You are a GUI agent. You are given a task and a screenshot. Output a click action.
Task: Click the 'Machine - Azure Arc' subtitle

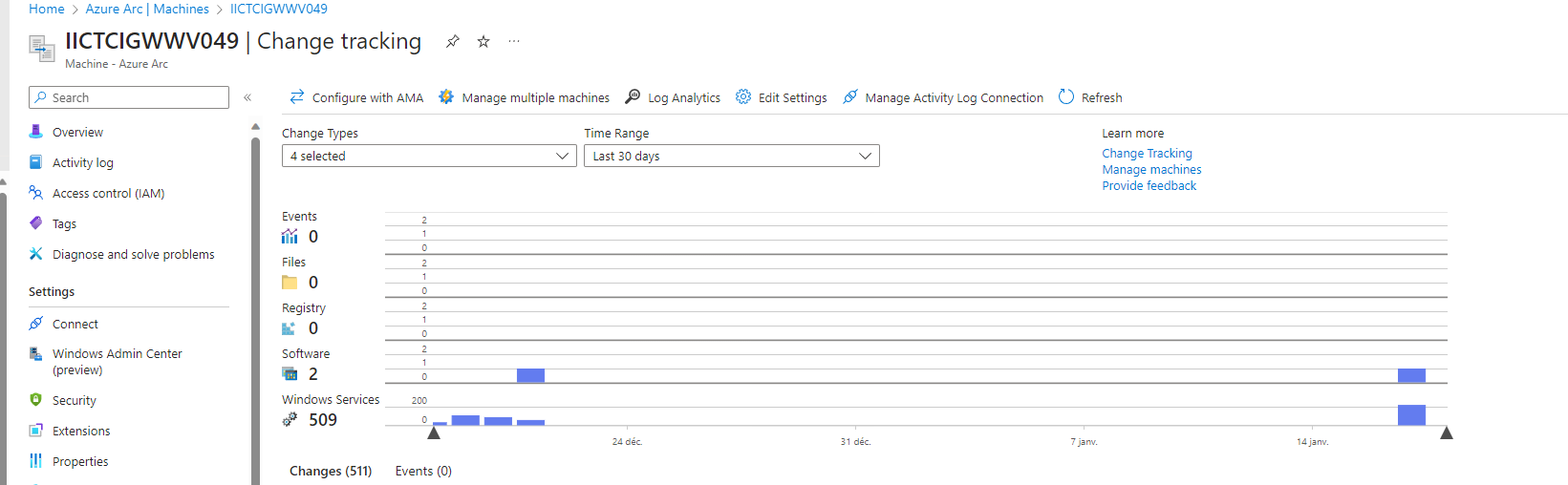coord(117,64)
